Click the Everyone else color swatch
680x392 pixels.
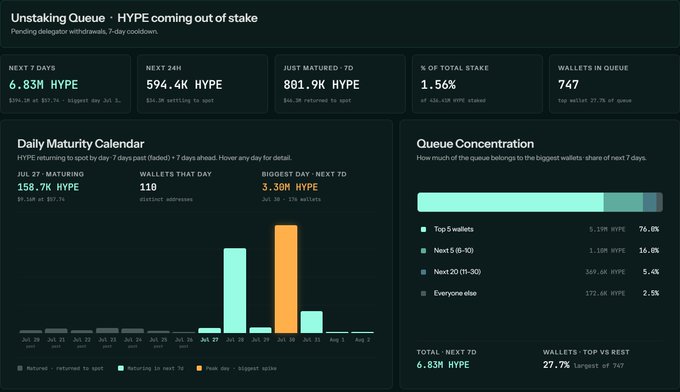(x=423, y=294)
